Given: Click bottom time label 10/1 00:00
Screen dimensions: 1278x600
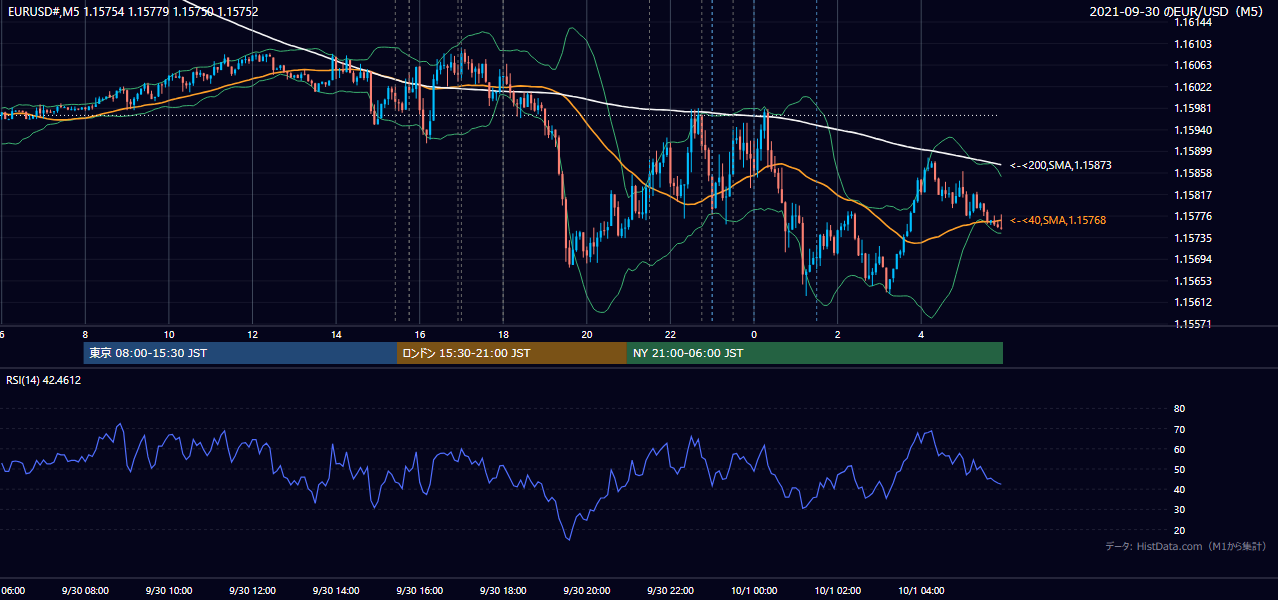Looking at the screenshot, I should point(754,591).
